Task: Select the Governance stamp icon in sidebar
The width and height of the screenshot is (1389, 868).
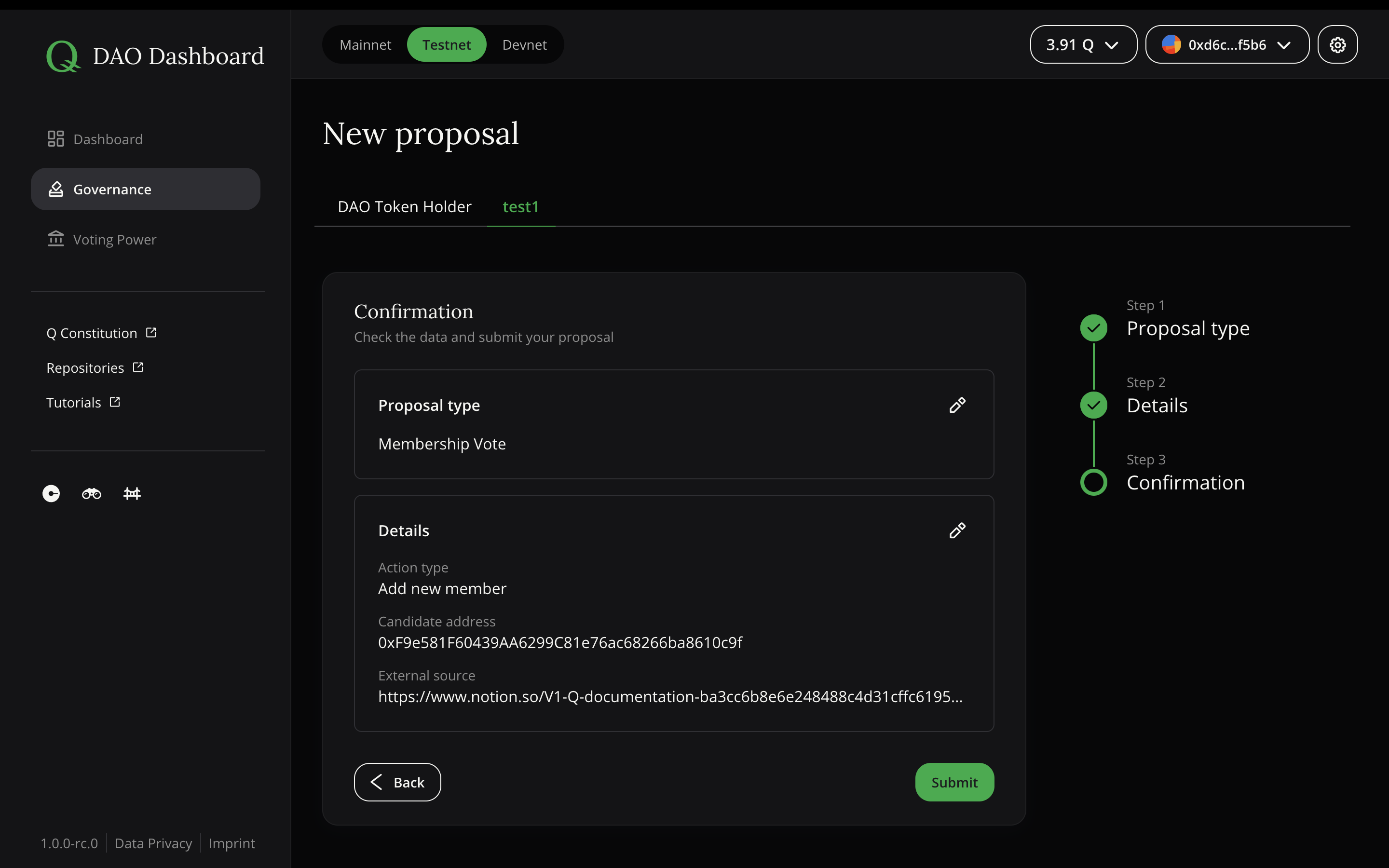Action: (x=55, y=189)
